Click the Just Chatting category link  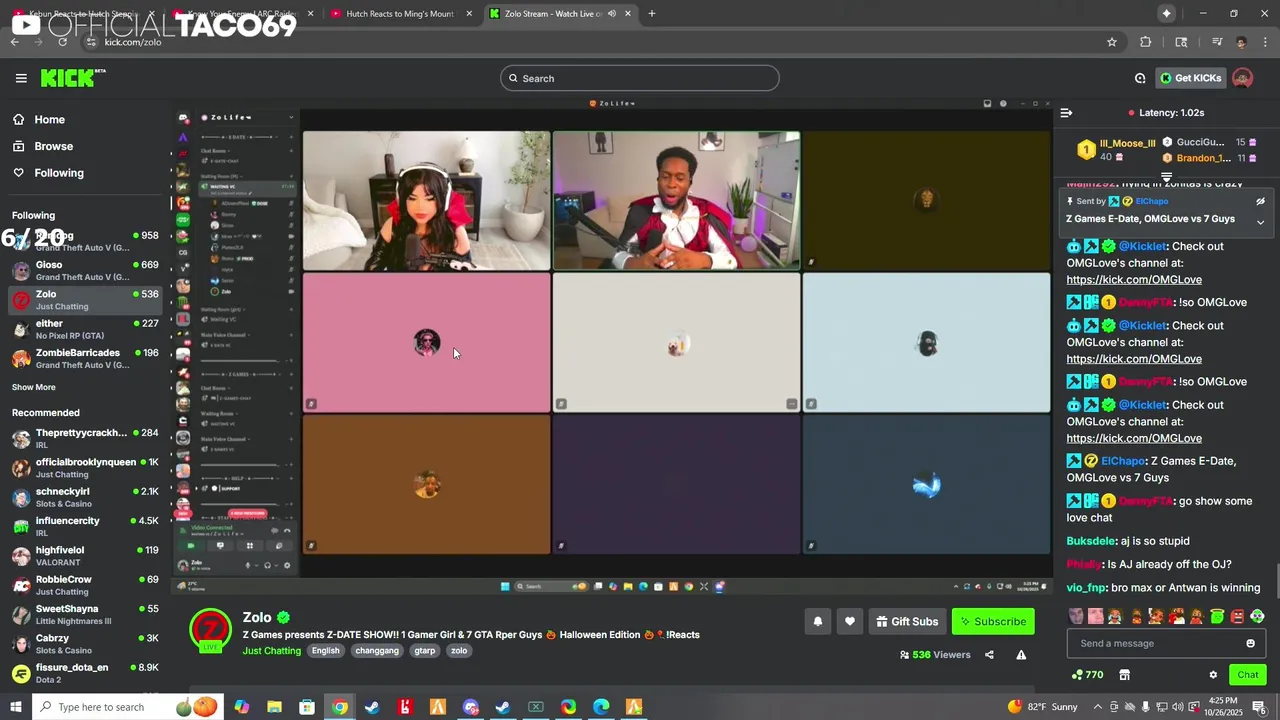click(271, 651)
